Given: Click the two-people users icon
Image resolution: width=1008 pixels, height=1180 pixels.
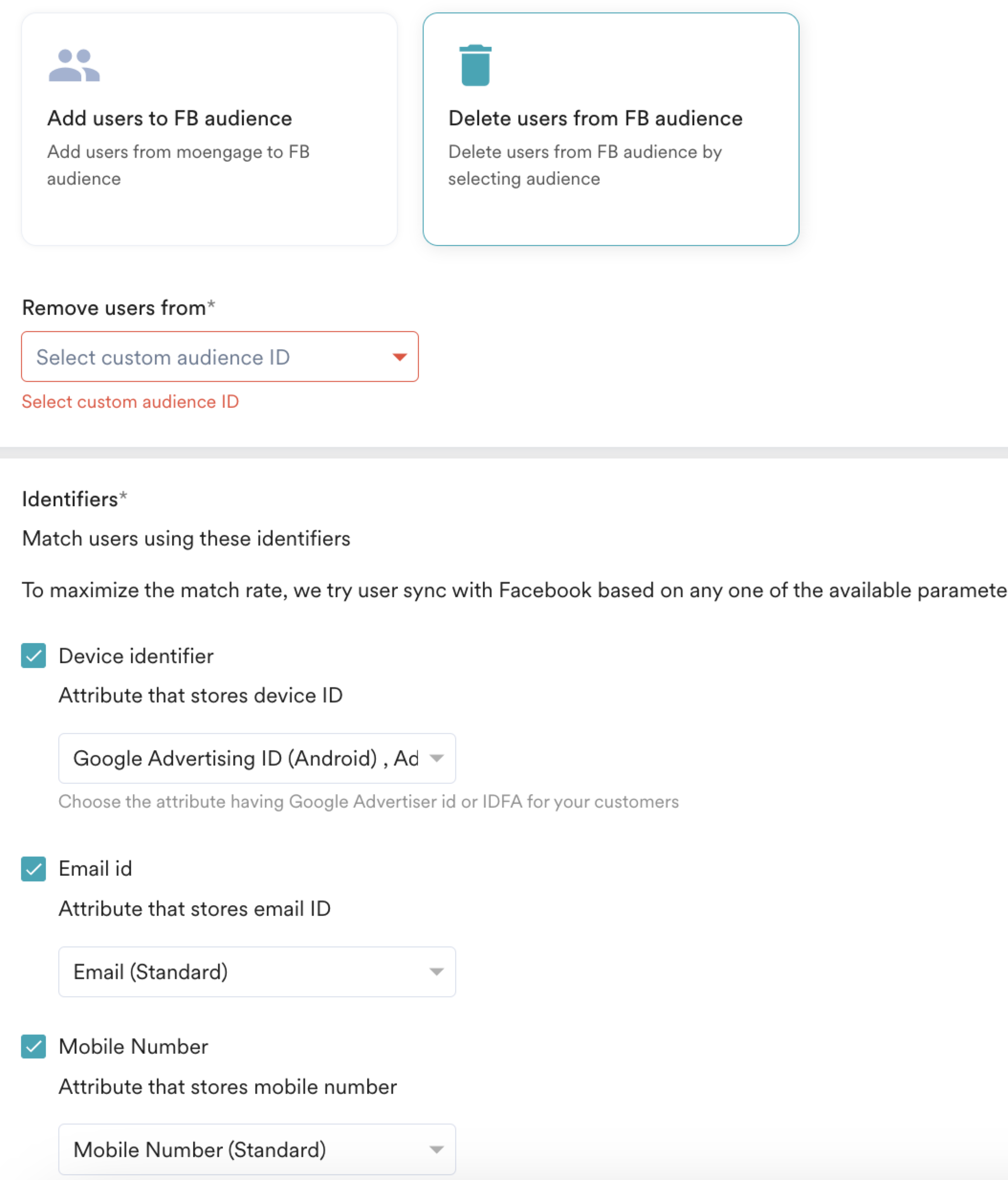Looking at the screenshot, I should pyautogui.click(x=74, y=66).
